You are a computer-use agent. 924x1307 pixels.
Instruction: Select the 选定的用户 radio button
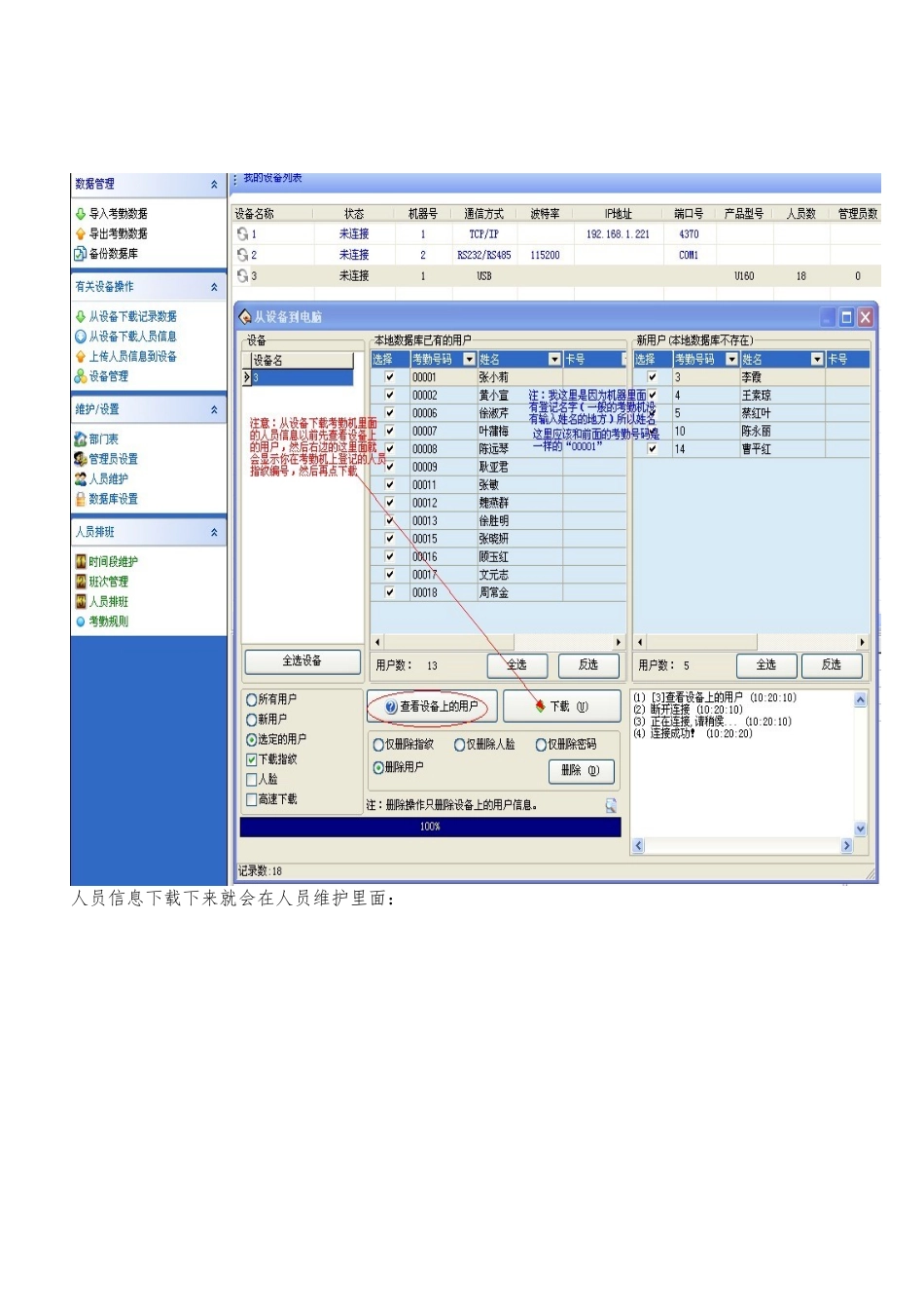pyautogui.click(x=251, y=739)
